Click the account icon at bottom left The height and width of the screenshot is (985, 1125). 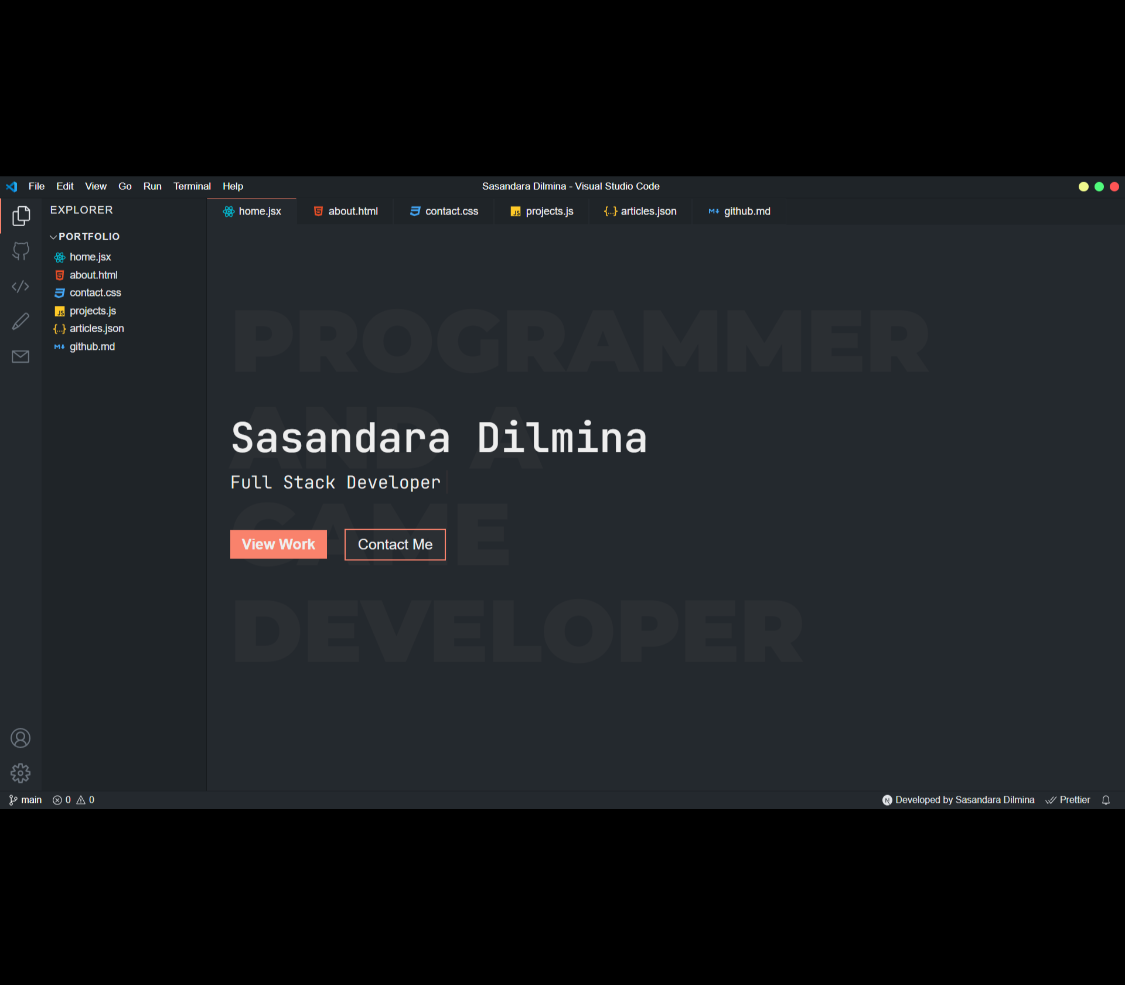[20, 738]
